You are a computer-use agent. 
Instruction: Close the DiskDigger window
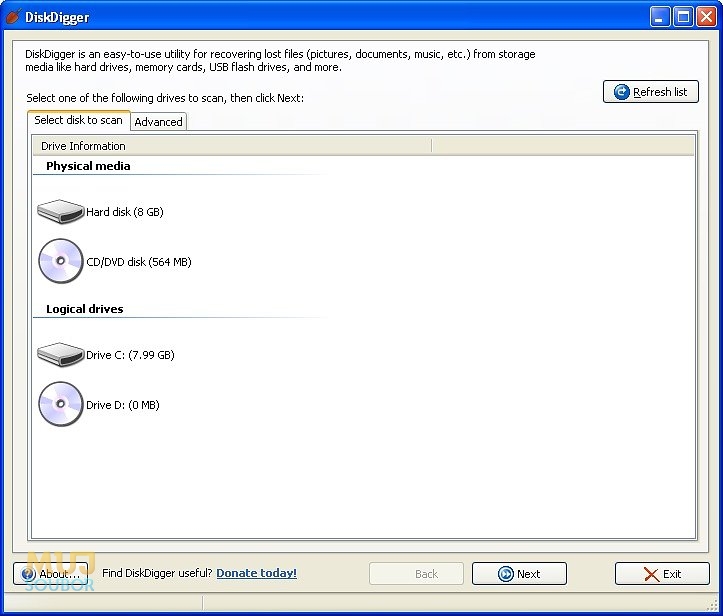705,16
